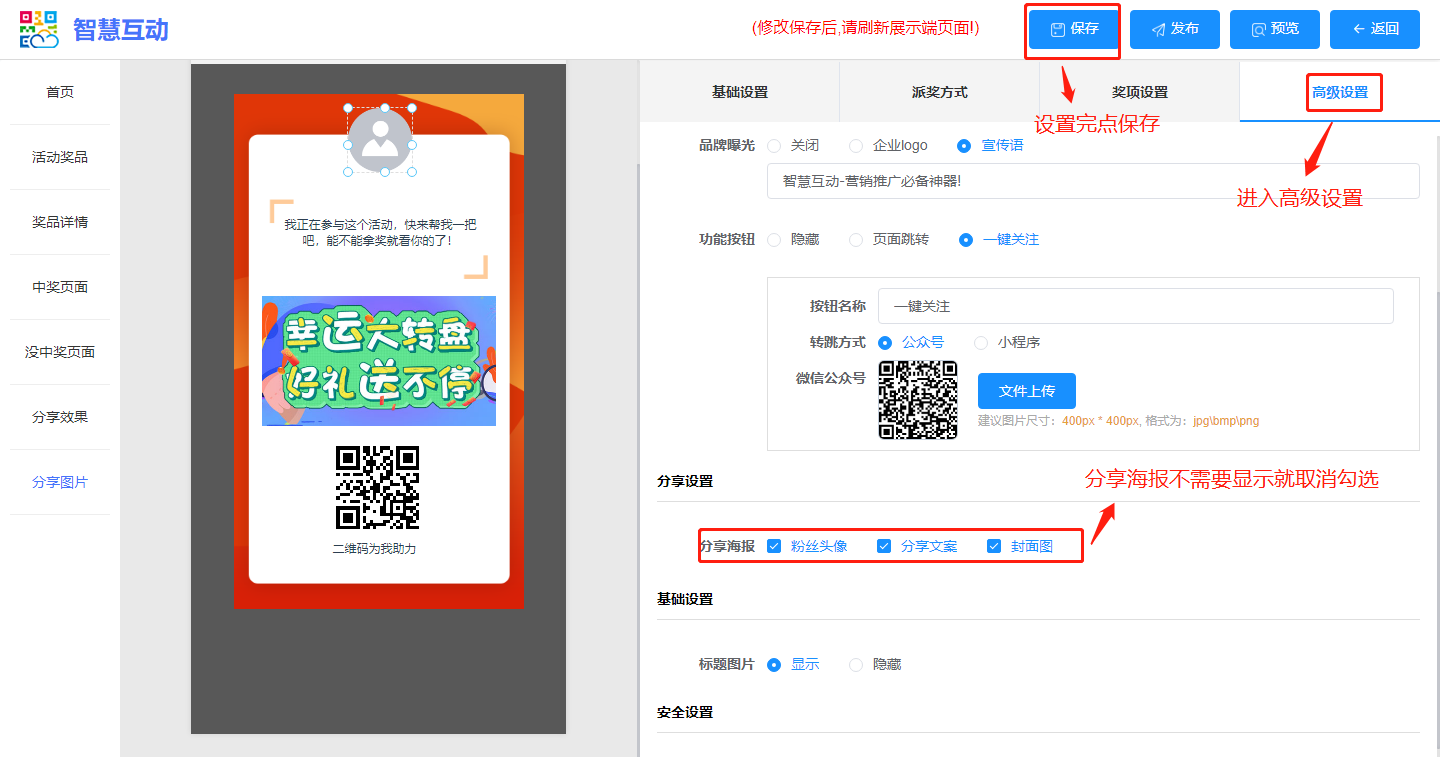Select 企业logo radio for 品牌曝光

coord(856,146)
